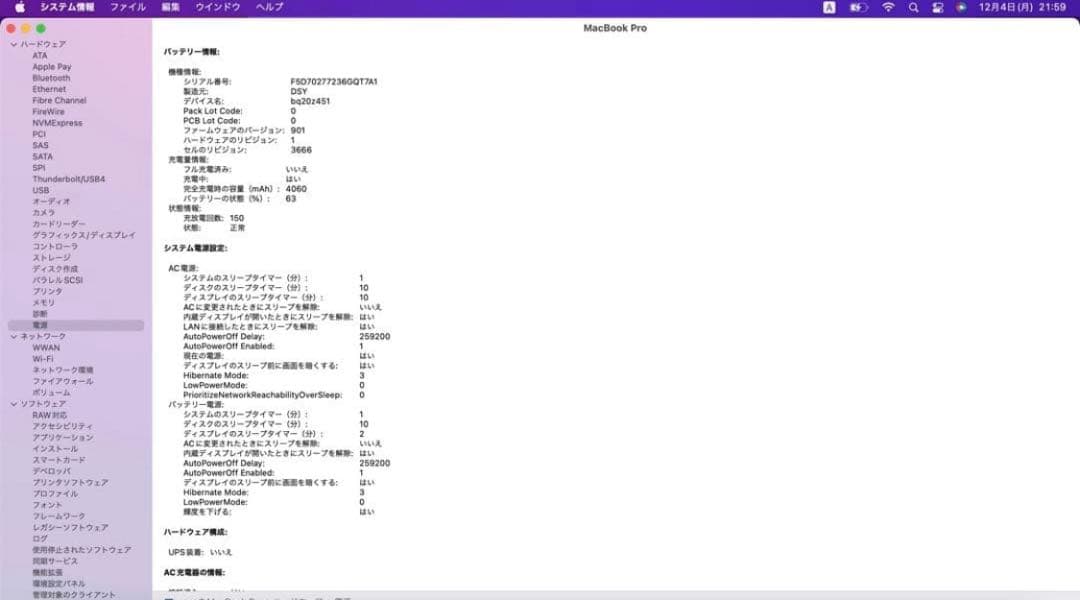This screenshot has width=1080, height=600.
Task: Click the device name bq20z451 value
Action: pos(310,101)
